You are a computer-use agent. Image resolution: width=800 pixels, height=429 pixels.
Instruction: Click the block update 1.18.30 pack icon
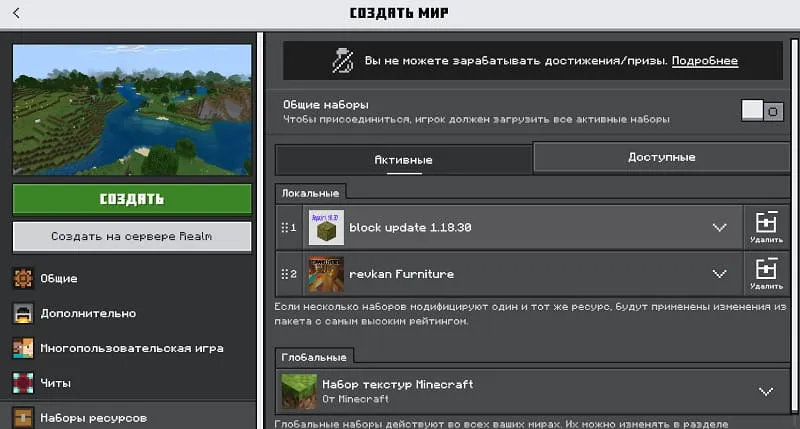(x=326, y=228)
